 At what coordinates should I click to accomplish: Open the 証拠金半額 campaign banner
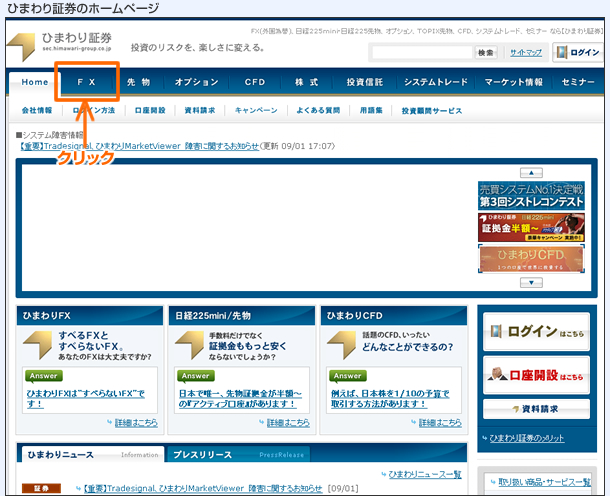pos(531,227)
